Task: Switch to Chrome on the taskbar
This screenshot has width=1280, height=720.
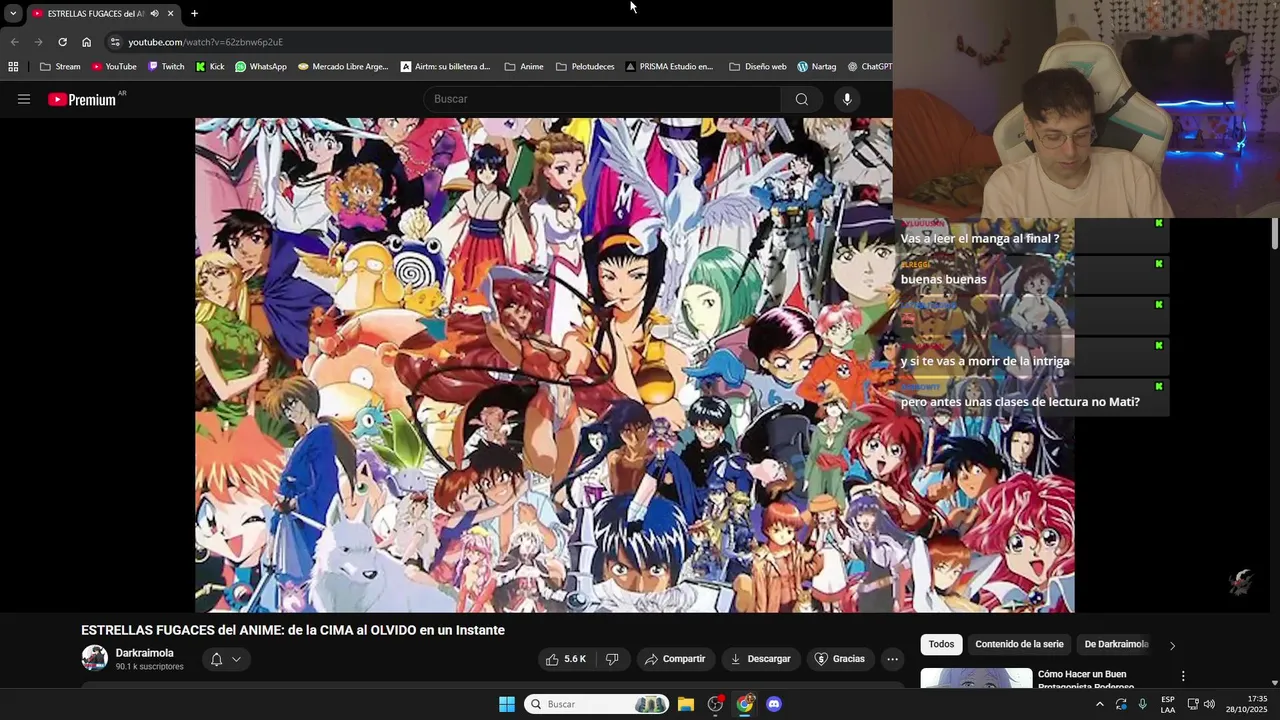Action: pyautogui.click(x=745, y=704)
